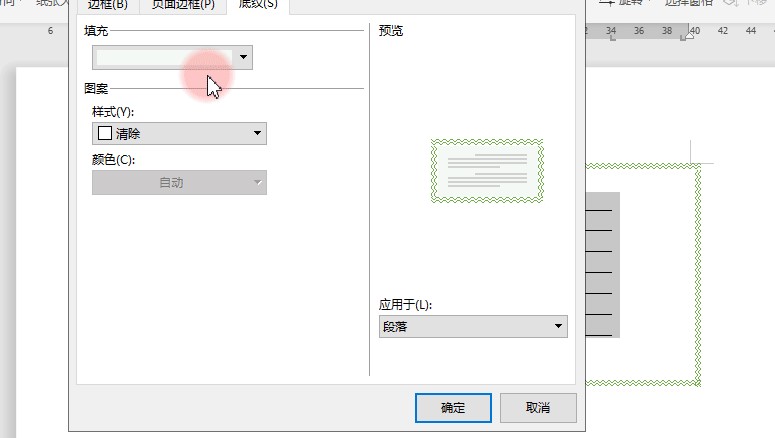This screenshot has width=775, height=438.
Task: Select the 底纹(S) tab
Action: (258, 5)
